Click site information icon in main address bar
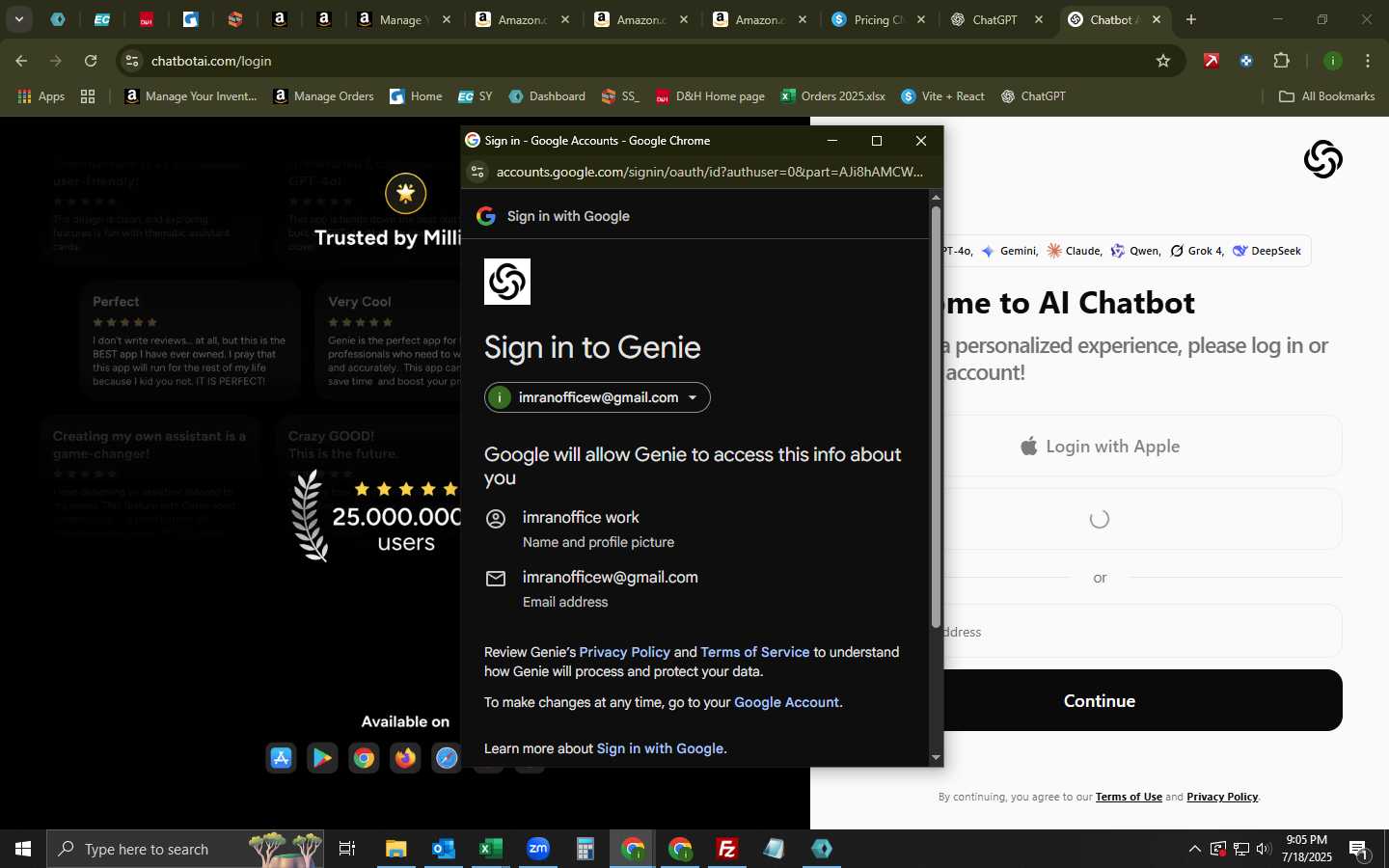The width and height of the screenshot is (1389, 868). click(x=132, y=61)
